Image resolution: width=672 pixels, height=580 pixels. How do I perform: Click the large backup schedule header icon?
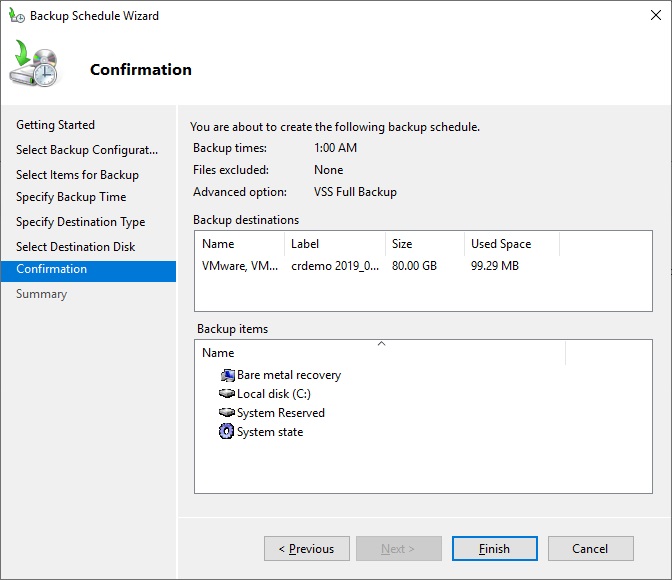(34, 63)
